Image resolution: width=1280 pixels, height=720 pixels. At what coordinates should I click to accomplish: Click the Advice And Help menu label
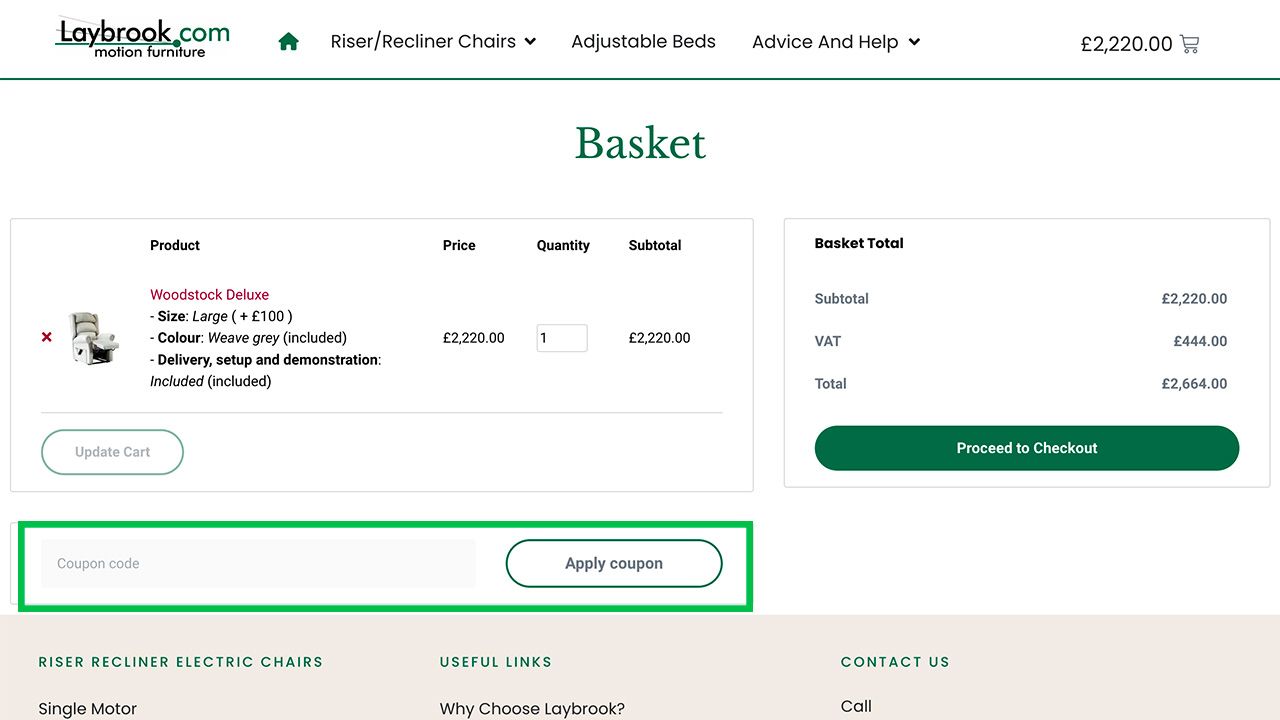[x=825, y=42]
